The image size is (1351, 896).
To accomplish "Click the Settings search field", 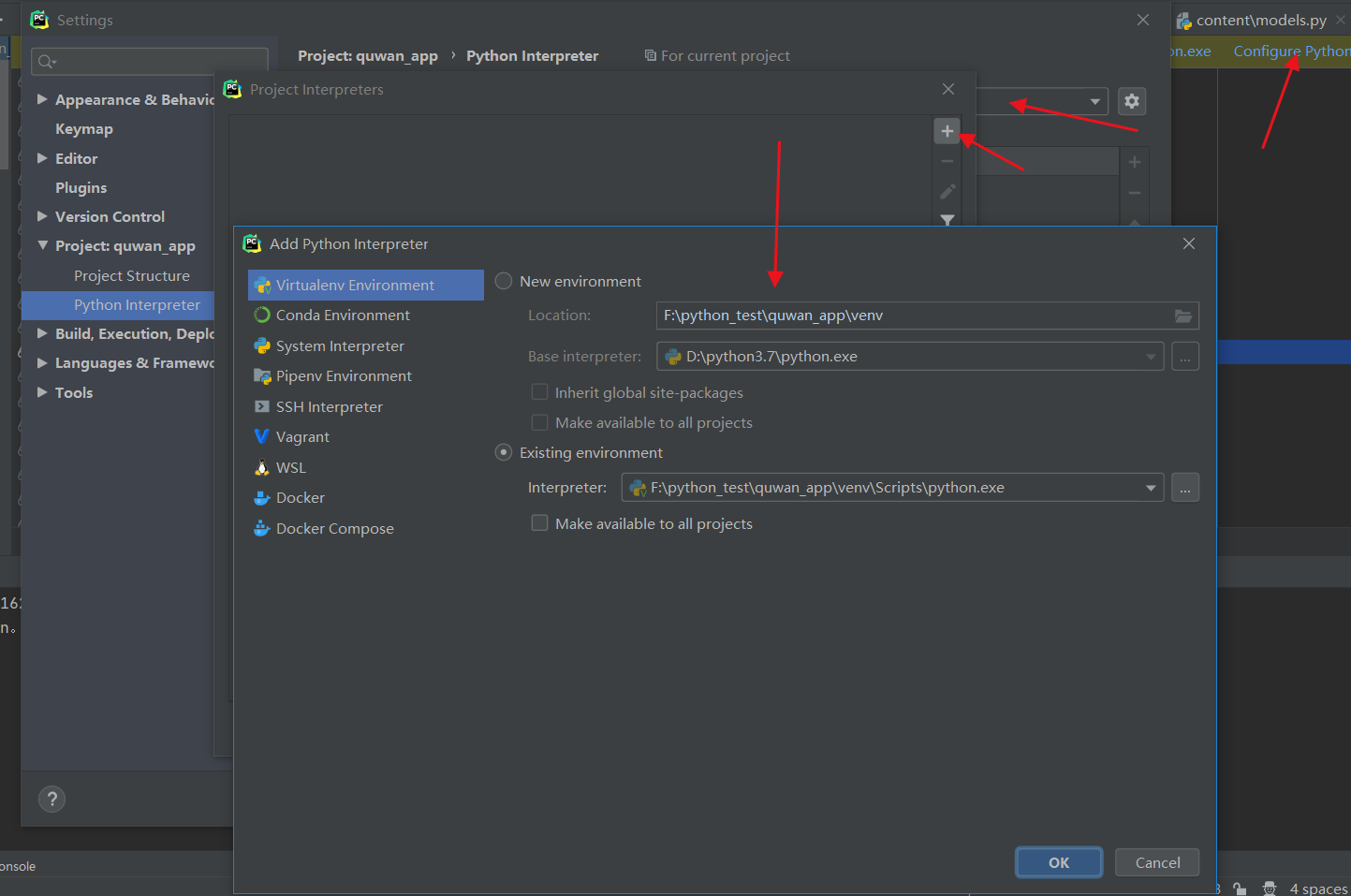I will pyautogui.click(x=150, y=61).
